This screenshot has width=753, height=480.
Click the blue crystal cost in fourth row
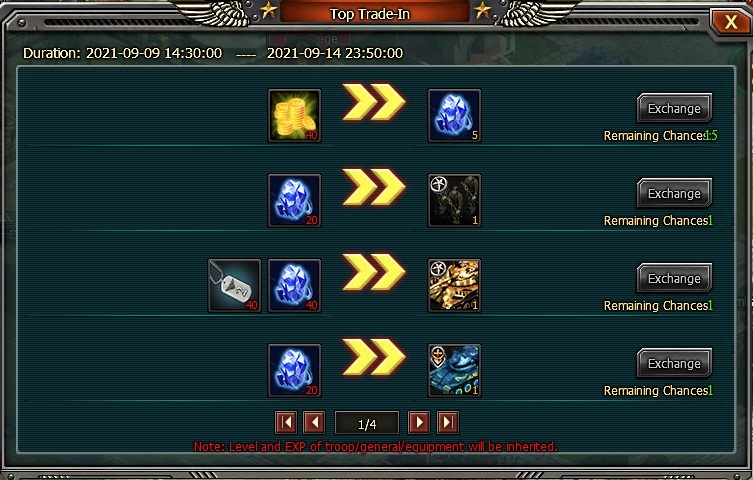[x=294, y=371]
